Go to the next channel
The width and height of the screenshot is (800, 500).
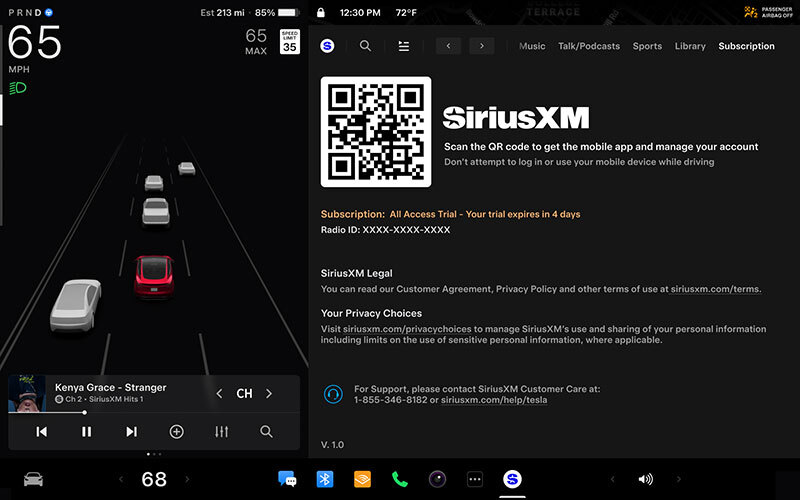(x=269, y=394)
